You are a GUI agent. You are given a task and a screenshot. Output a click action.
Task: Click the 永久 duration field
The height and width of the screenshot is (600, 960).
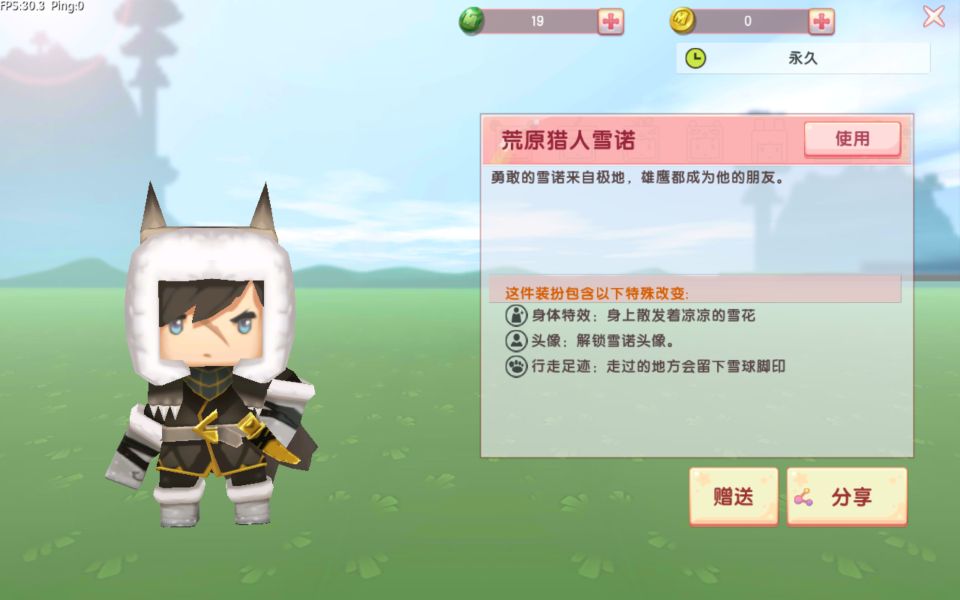[x=803, y=58]
